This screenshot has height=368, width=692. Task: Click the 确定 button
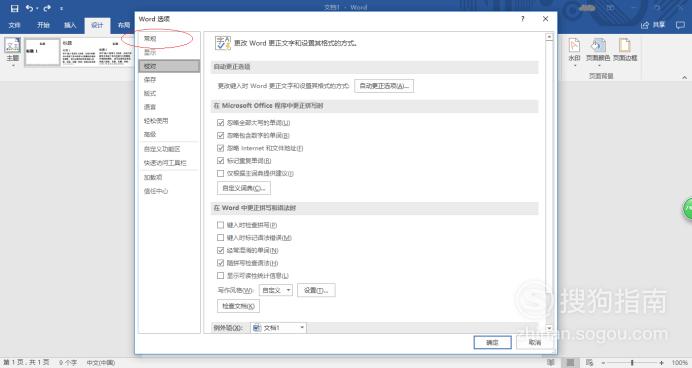click(x=493, y=342)
